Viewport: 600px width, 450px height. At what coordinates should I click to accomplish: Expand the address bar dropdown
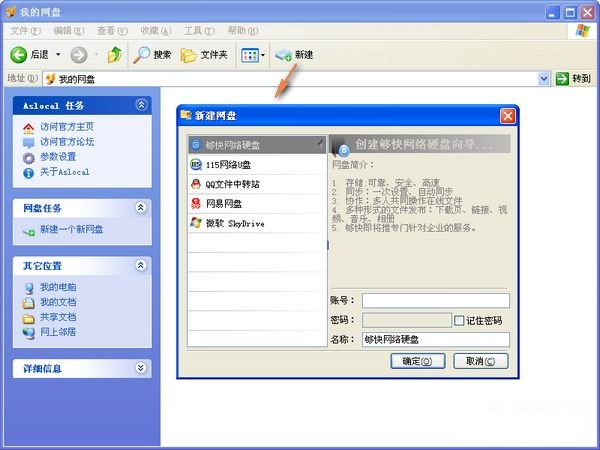(544, 79)
